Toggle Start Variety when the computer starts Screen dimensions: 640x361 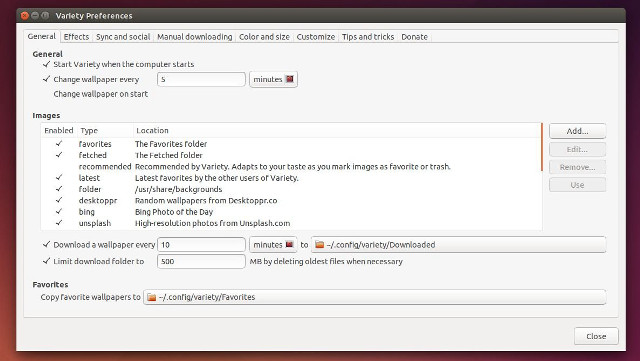[47, 64]
